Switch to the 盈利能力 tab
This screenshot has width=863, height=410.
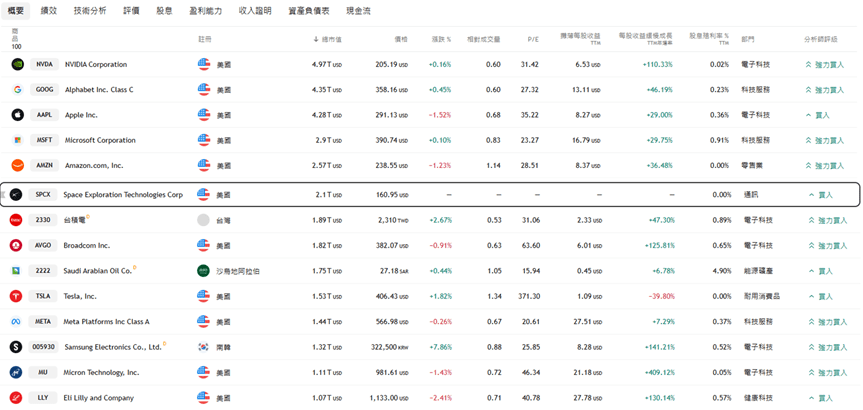206,10
